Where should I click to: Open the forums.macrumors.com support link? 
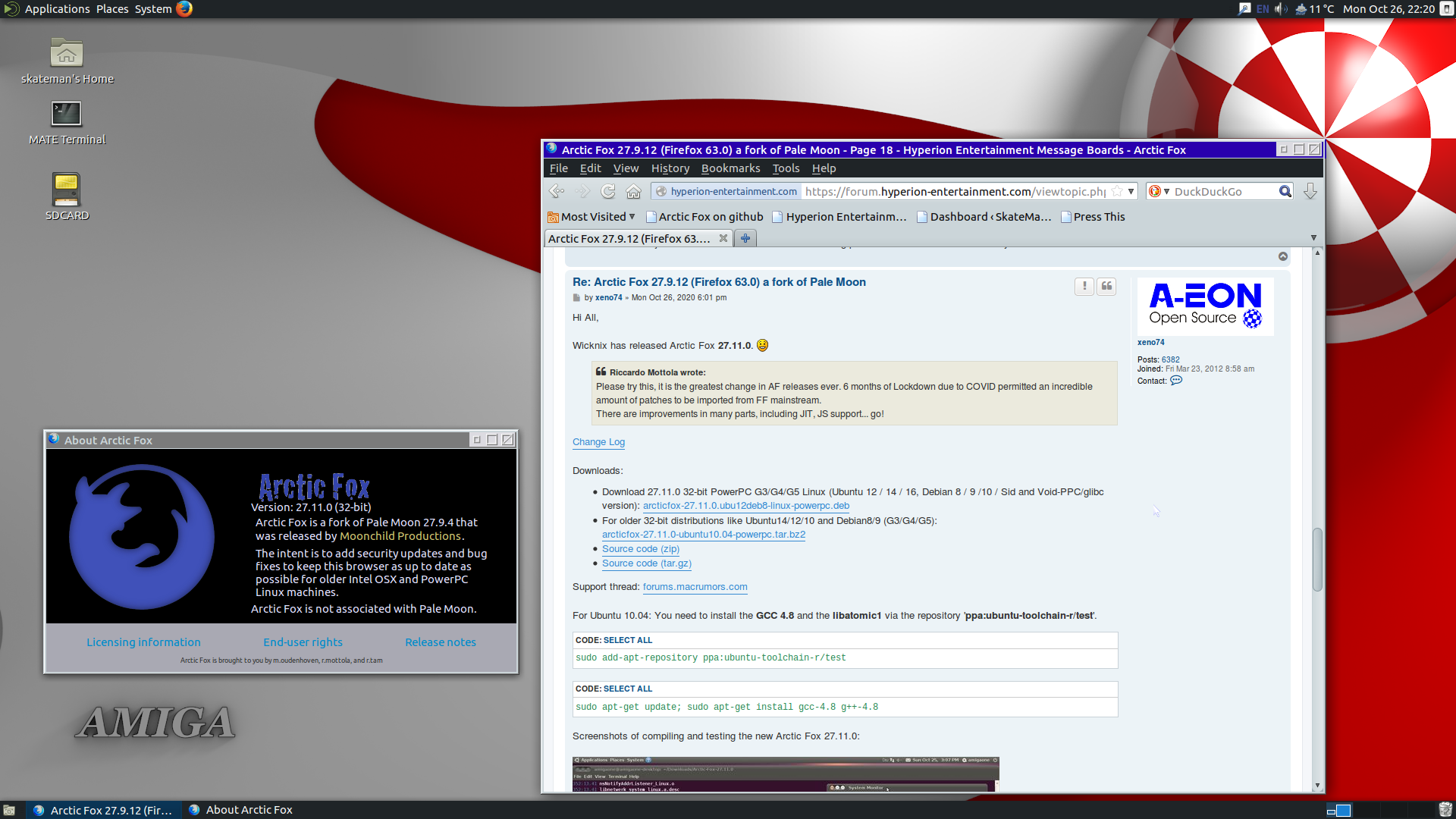tap(695, 587)
